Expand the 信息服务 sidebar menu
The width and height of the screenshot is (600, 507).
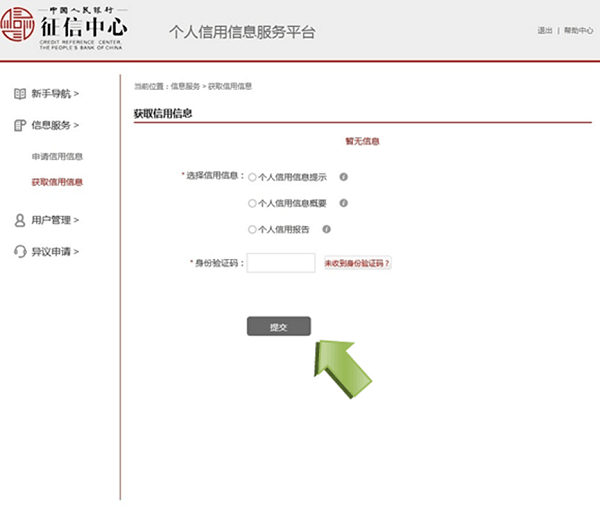[x=55, y=125]
